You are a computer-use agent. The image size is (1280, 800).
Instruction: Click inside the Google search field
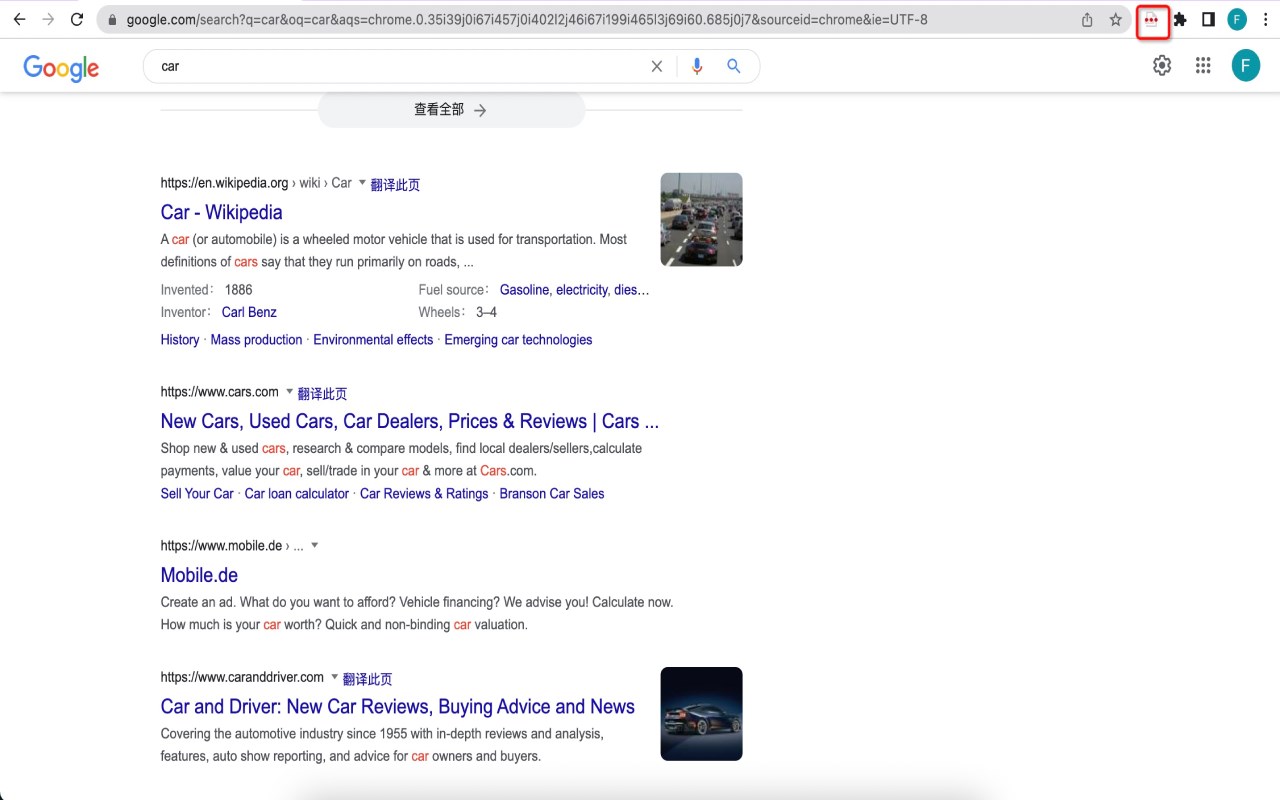click(400, 66)
